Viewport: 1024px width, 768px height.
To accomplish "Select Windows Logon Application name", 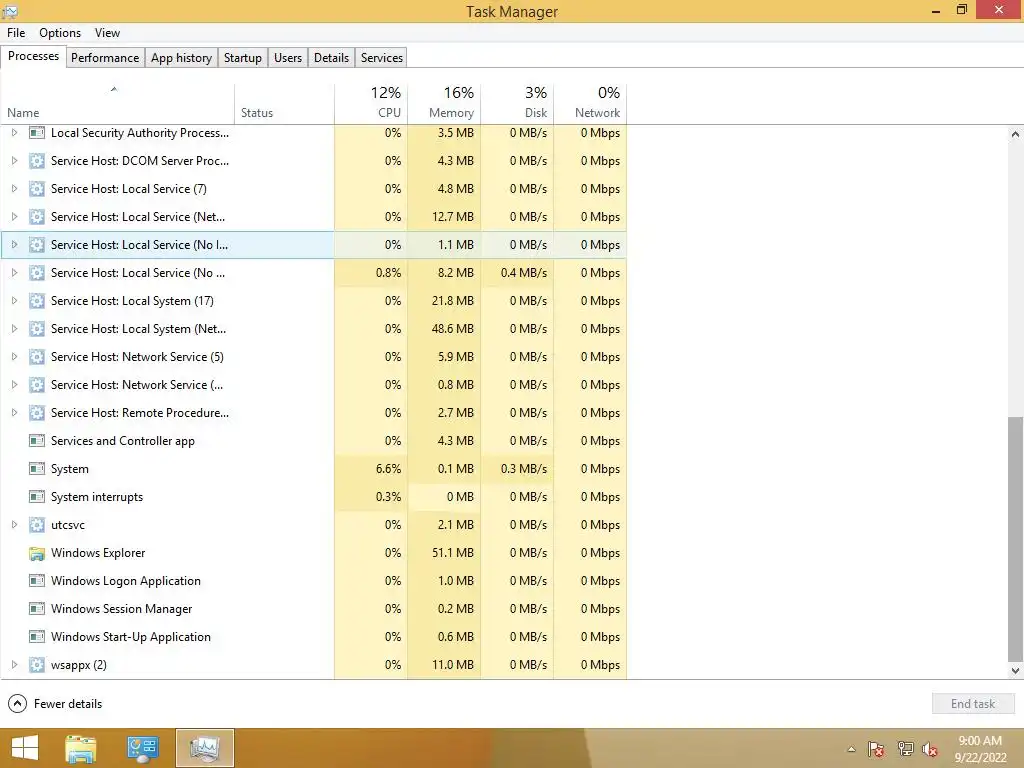I will (126, 581).
